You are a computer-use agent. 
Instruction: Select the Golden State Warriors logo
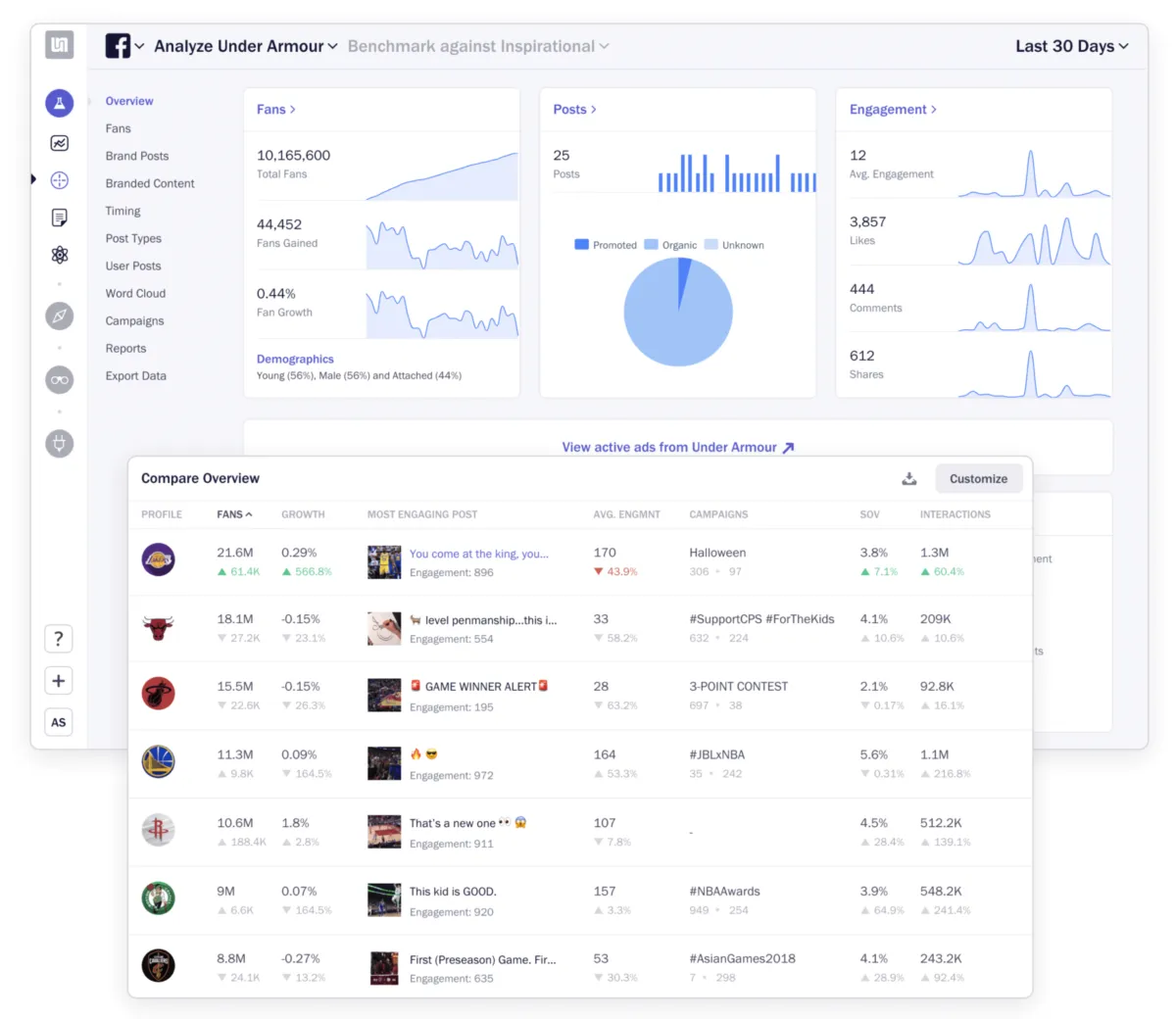point(158,761)
